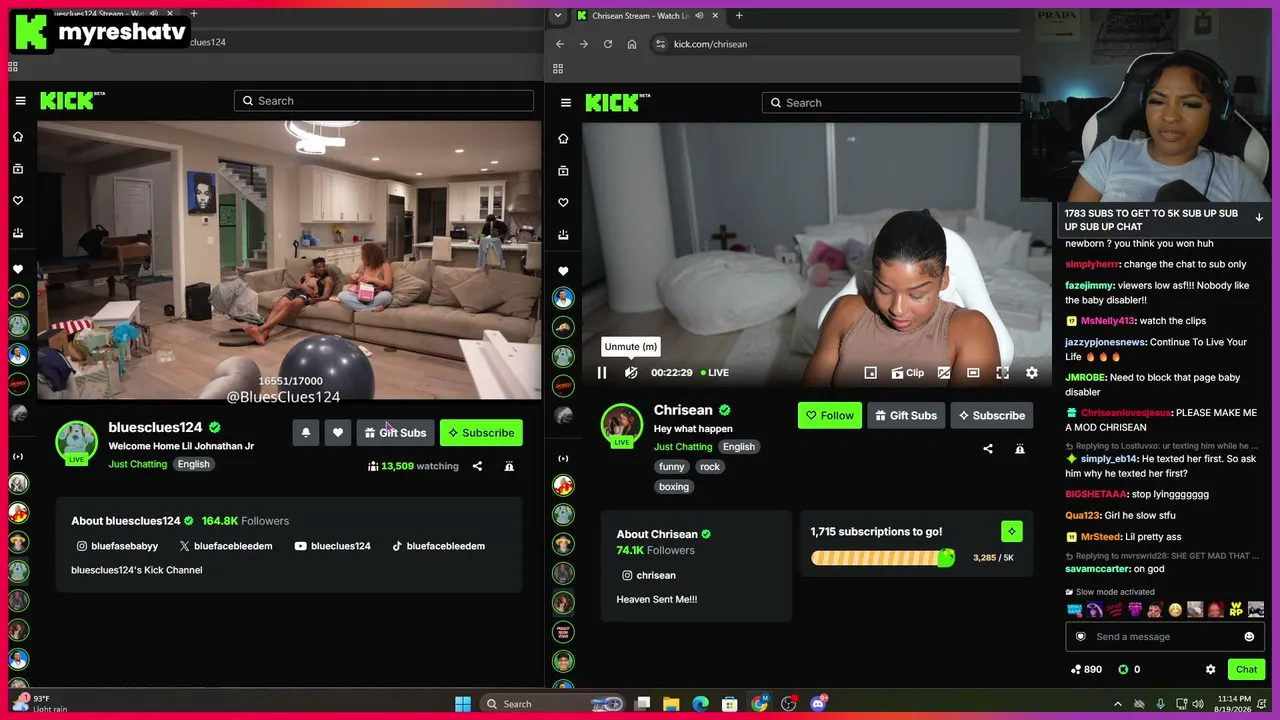Toggle notification bell for bluesclues124
Image resolution: width=1280 pixels, height=720 pixels.
306,433
